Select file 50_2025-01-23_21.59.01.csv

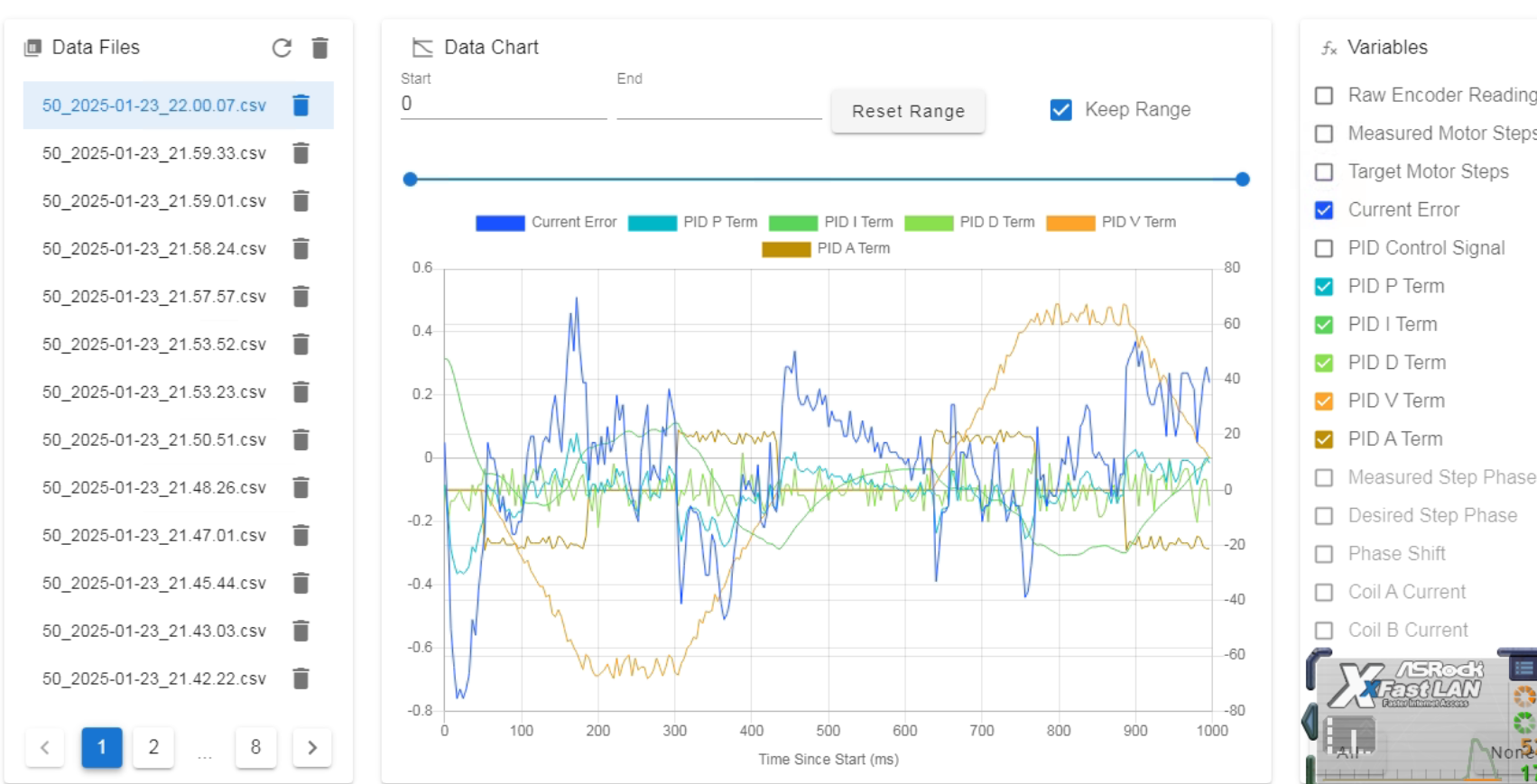(x=154, y=201)
